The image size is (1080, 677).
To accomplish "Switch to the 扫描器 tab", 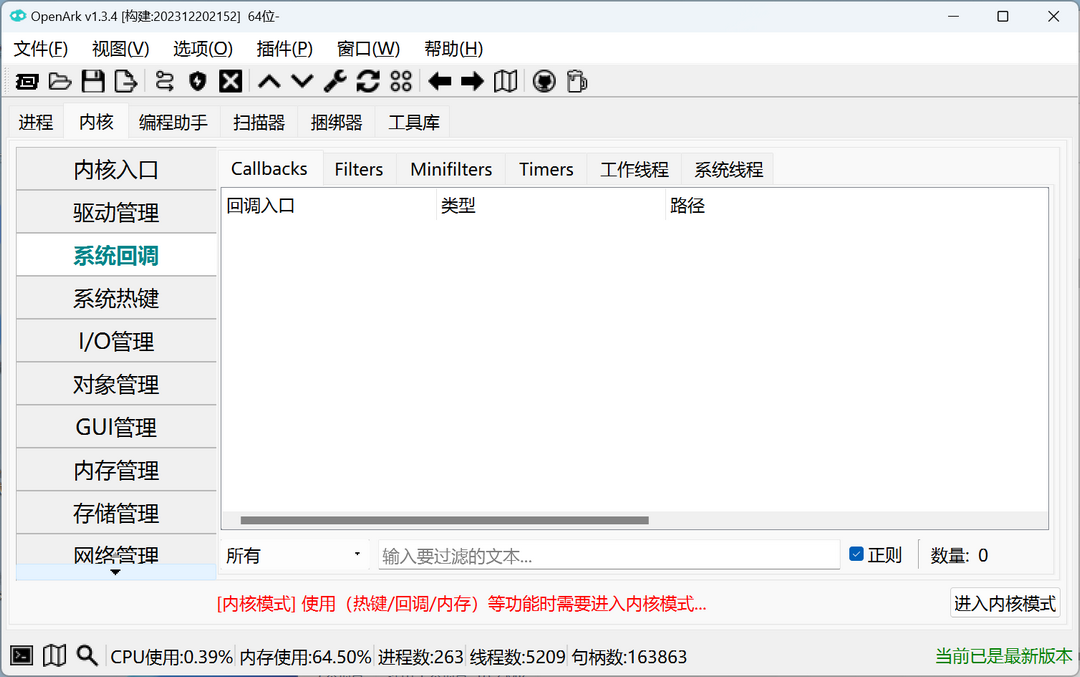I will coord(262,121).
